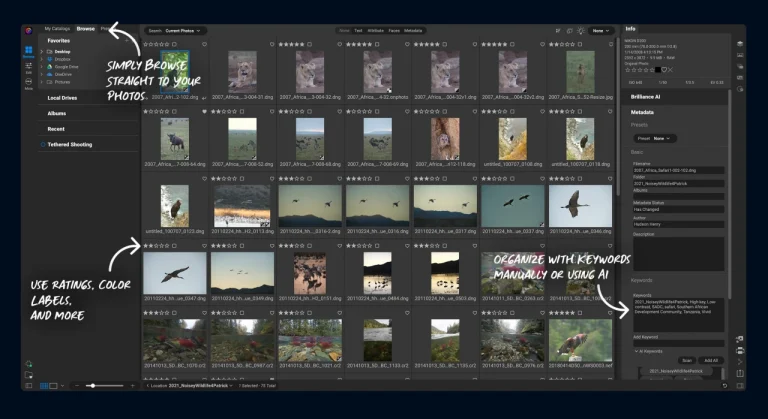The height and width of the screenshot is (419, 768).
Task: Select the Text filter tab
Action: (x=359, y=30)
